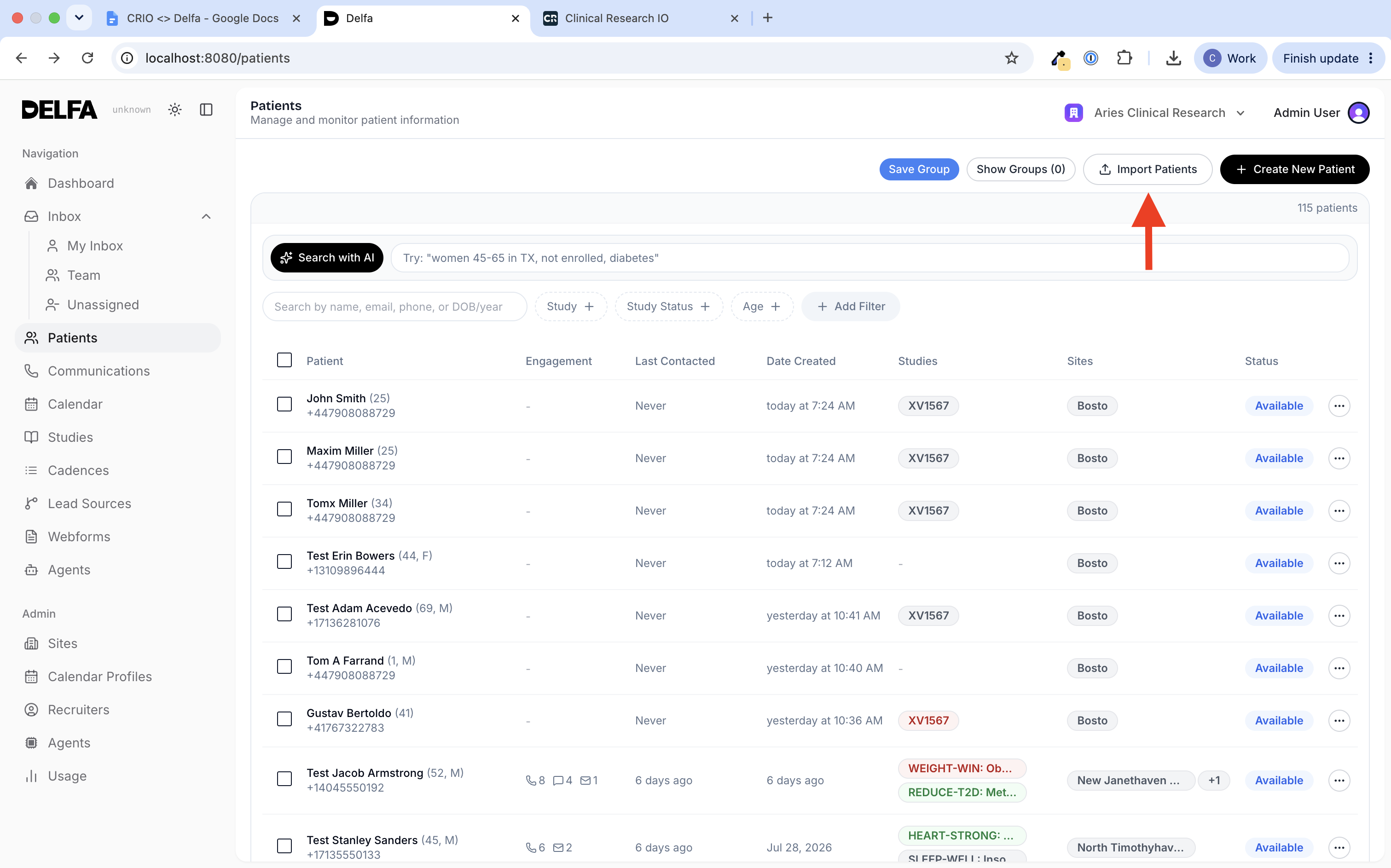Check the Gustav Bertoldo row checkbox
The height and width of the screenshot is (868, 1391).
pos(284,719)
